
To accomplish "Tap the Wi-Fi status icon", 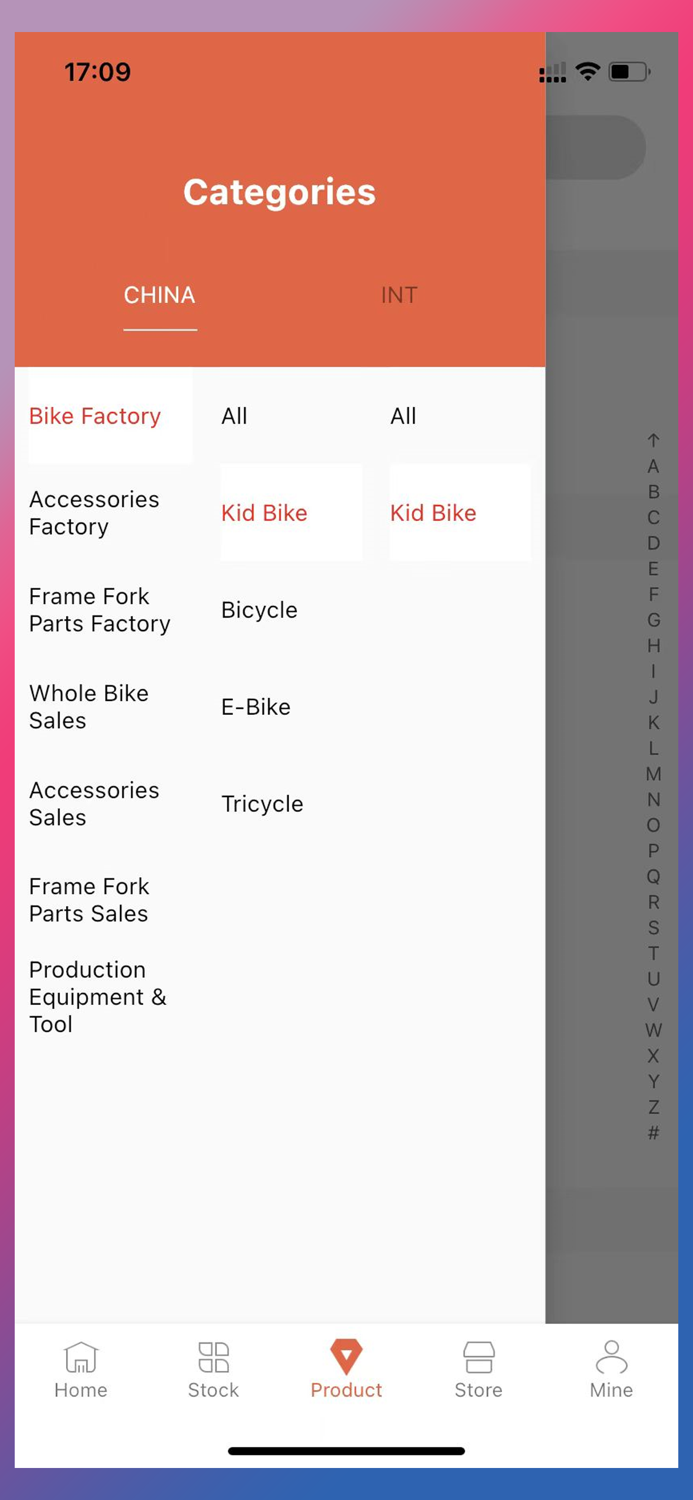I will pyautogui.click(x=588, y=71).
